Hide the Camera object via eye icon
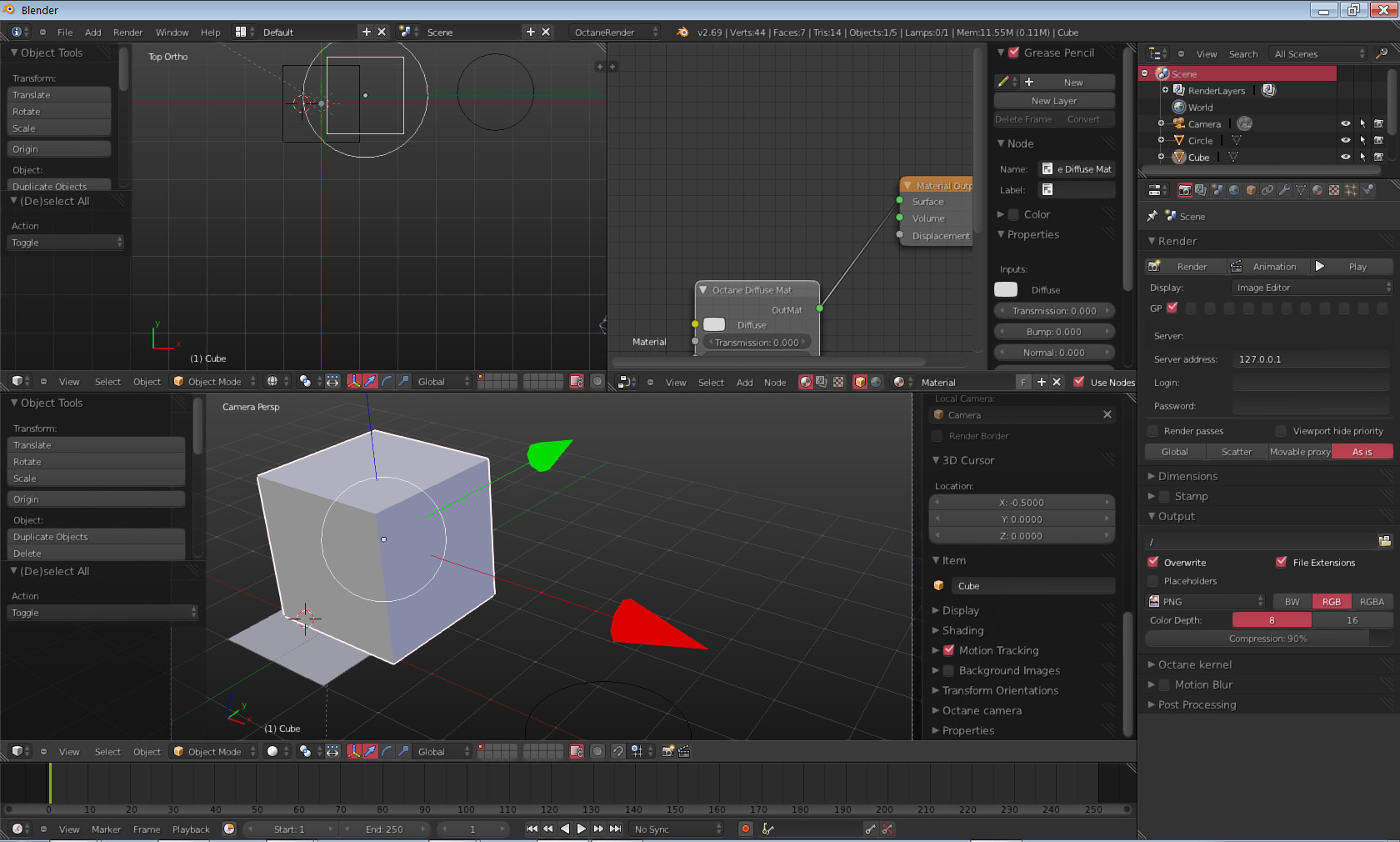Viewport: 1400px width, 842px height. [x=1345, y=123]
